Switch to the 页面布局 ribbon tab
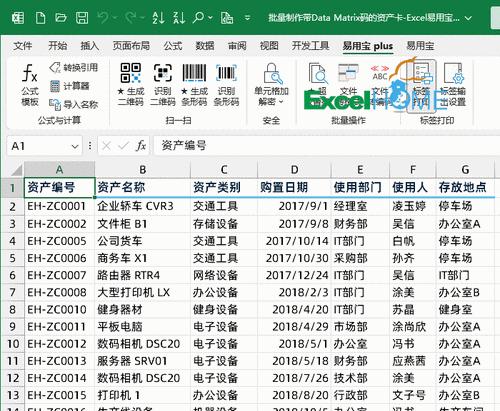Screen dimensions: 500x411 pos(131,46)
